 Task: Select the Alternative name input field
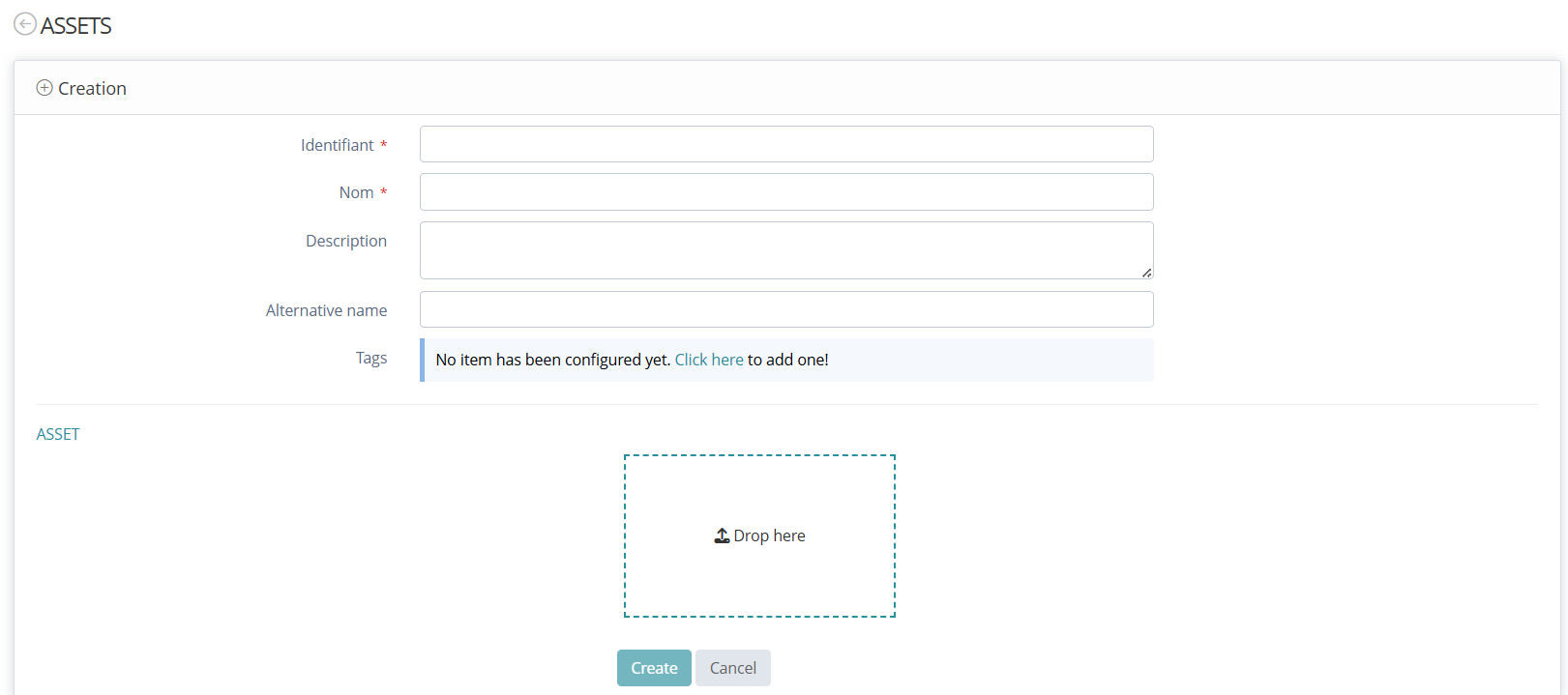(785, 309)
